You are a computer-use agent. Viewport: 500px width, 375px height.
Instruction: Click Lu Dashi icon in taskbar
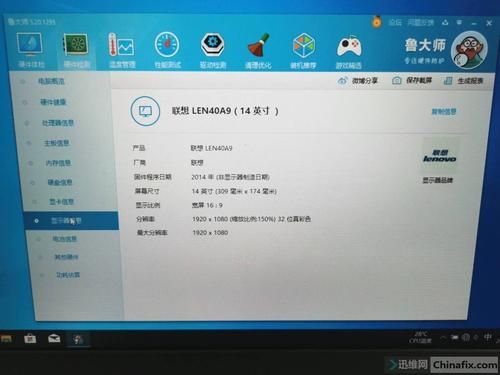click(x=78, y=339)
